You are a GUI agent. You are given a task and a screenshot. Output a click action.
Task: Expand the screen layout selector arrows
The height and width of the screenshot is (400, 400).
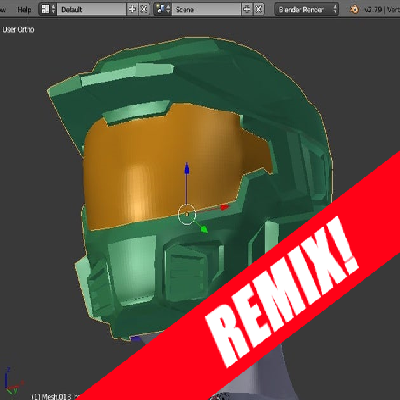pyautogui.click(x=54, y=9)
